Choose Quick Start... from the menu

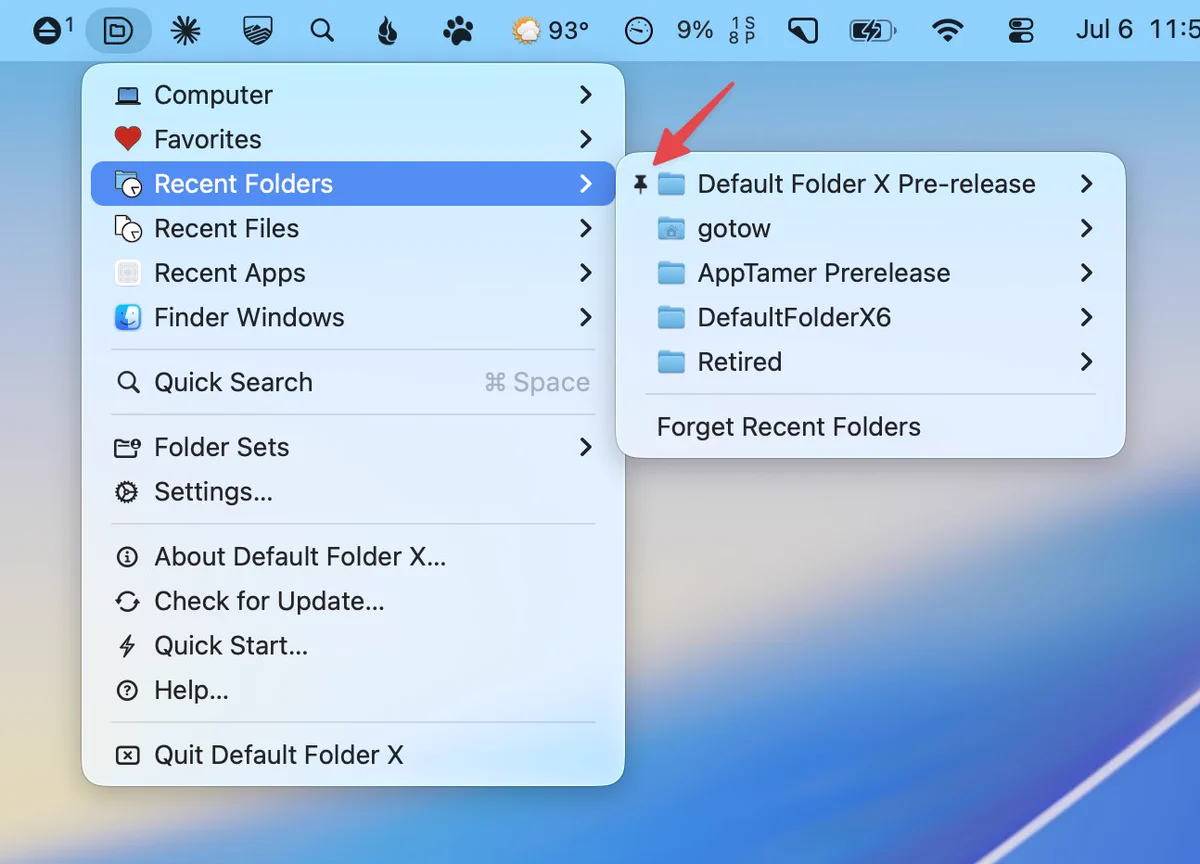pyautogui.click(x=353, y=646)
